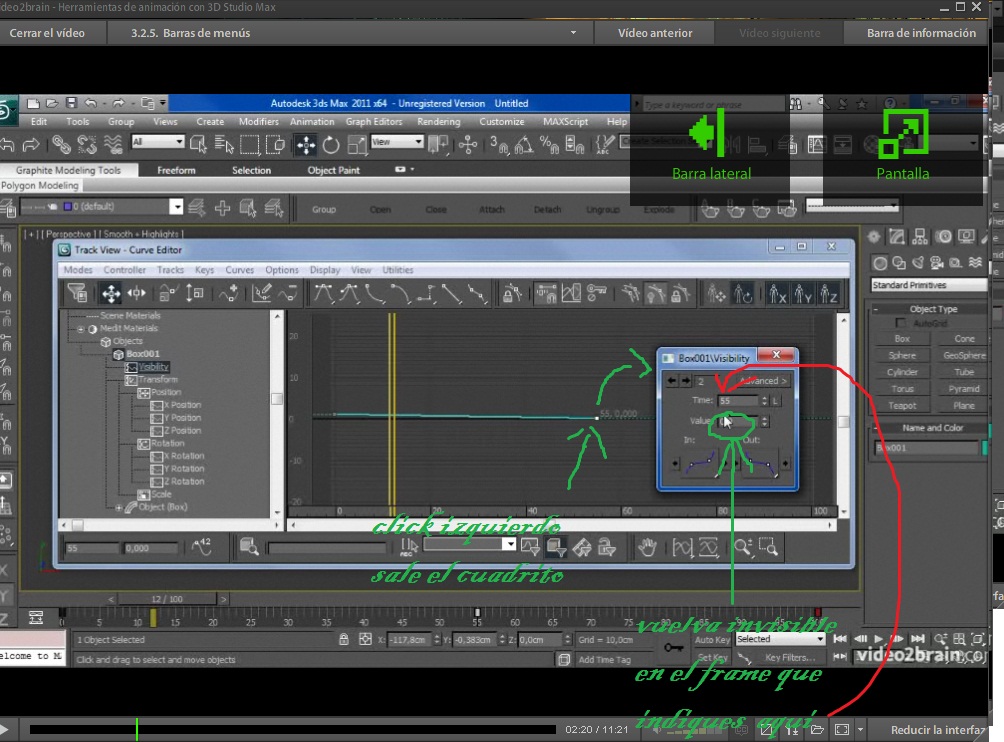The width and height of the screenshot is (1004, 742).
Task: Toggle Set Key mode
Action: (x=712, y=657)
